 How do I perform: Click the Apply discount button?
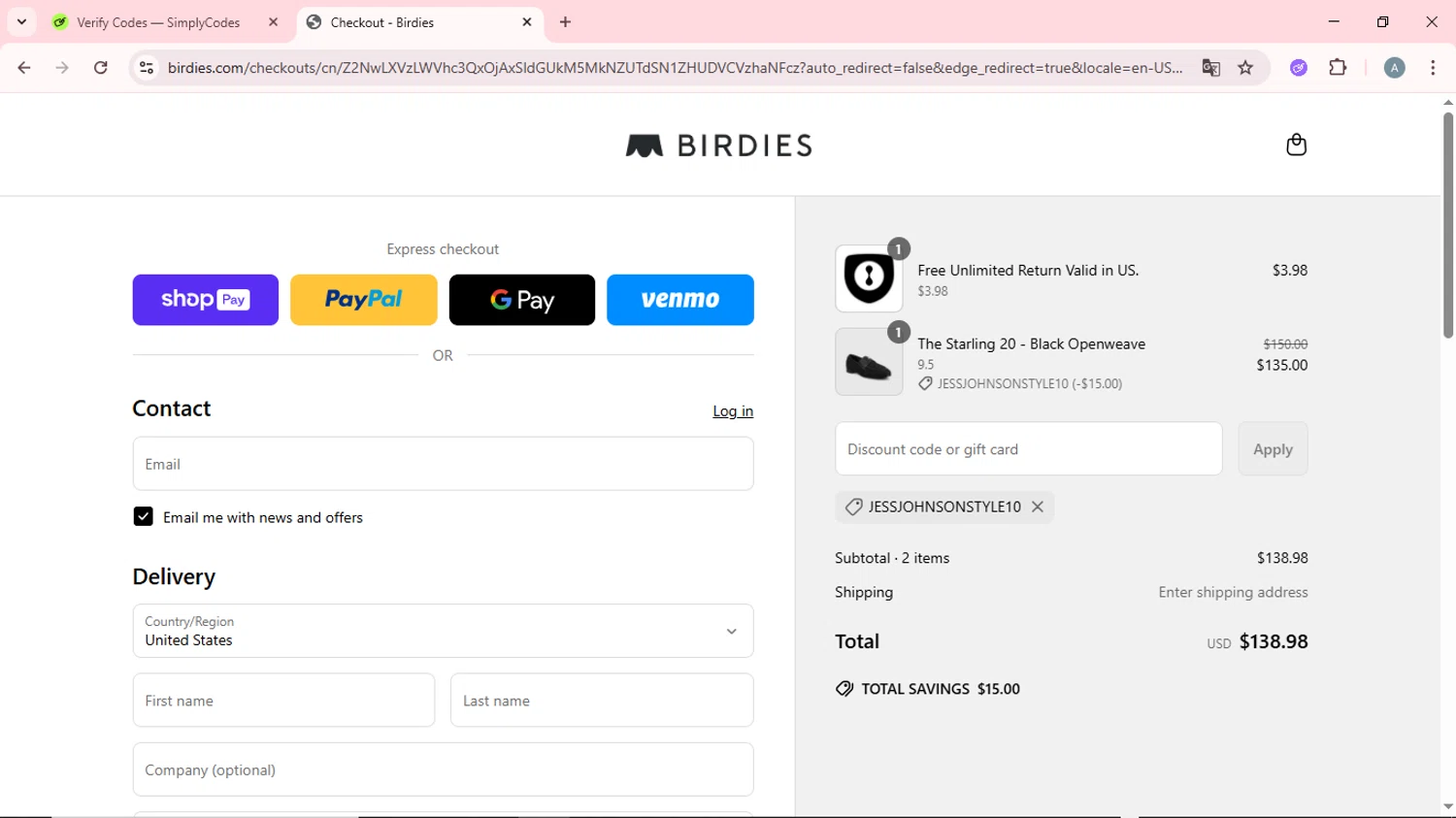pos(1273,449)
